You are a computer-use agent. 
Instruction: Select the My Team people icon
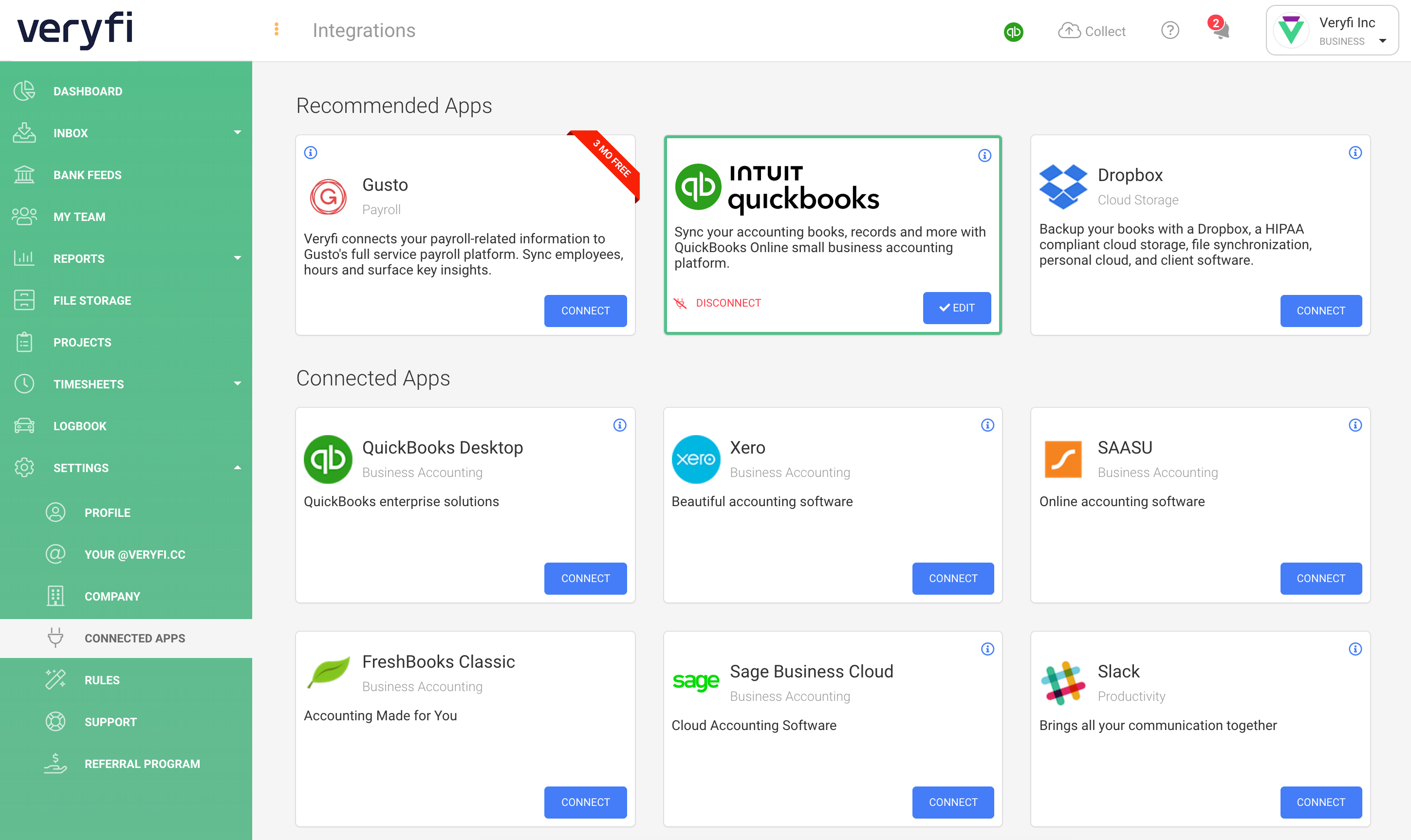(x=24, y=216)
